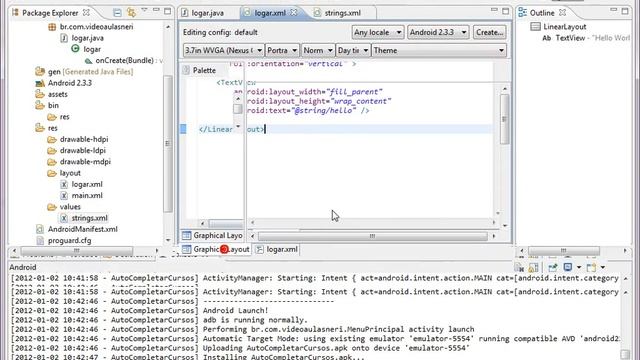Open Normal dock mode dropdown

tap(318, 51)
